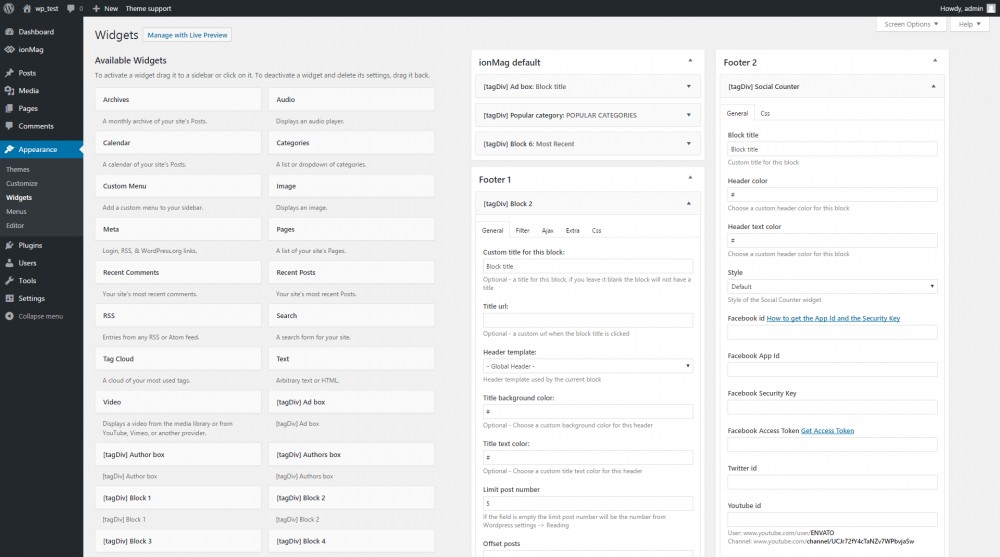Viewport: 1000px width, 557px height.
Task: Click the New plus icon in admin bar
Action: [x=96, y=8]
